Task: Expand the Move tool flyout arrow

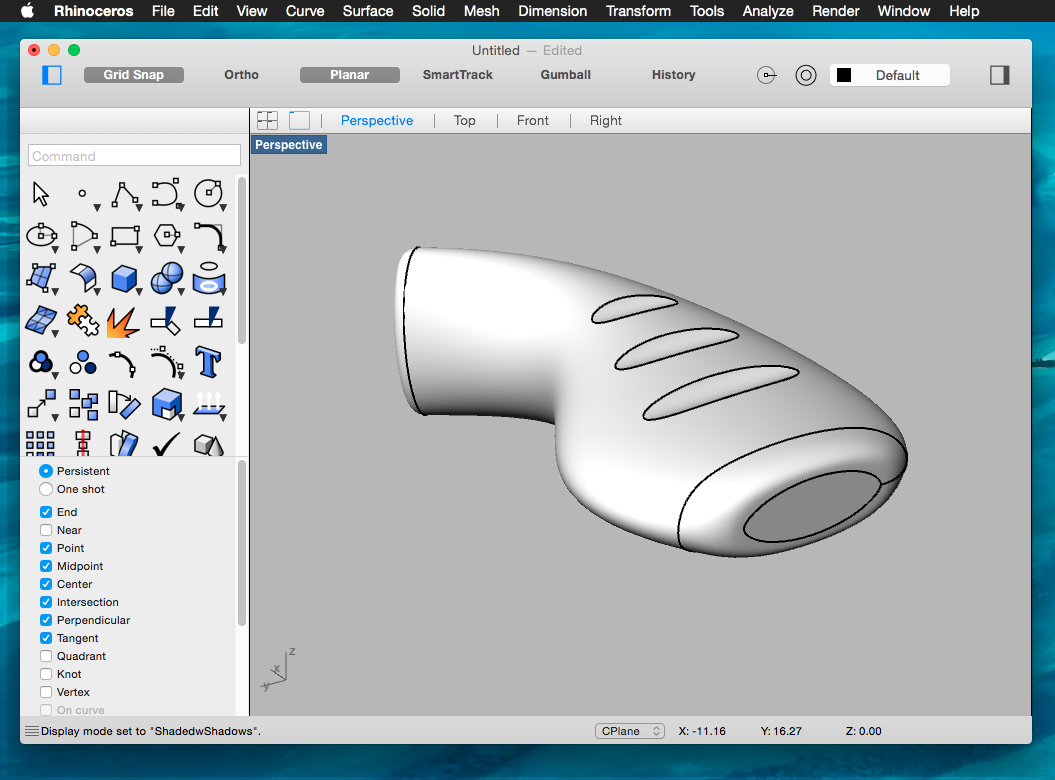Action: tap(55, 418)
